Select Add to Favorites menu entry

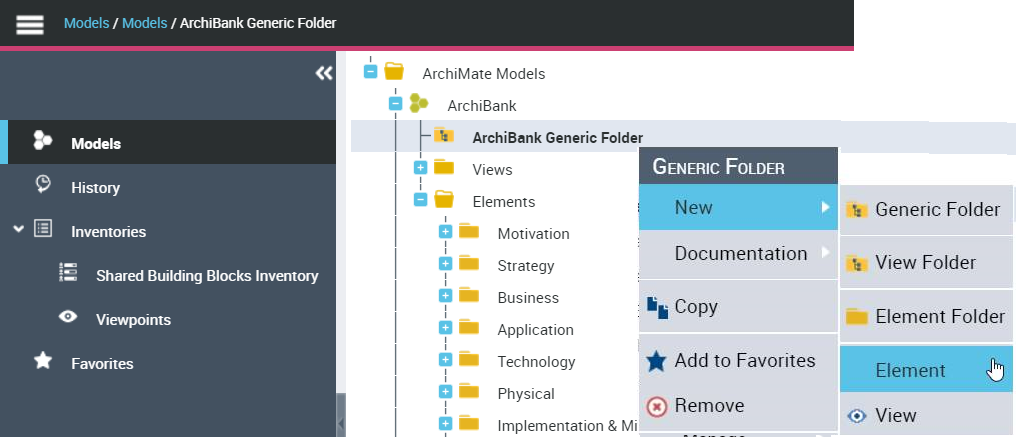(x=744, y=360)
